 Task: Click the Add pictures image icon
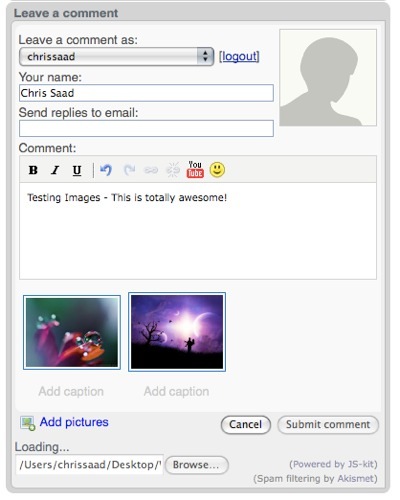click(27, 423)
